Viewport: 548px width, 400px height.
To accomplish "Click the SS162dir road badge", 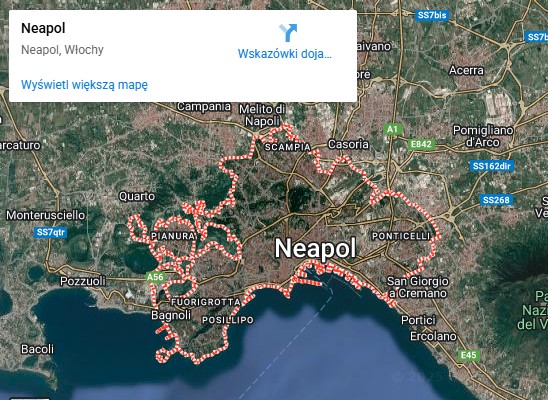I will click(x=492, y=166).
